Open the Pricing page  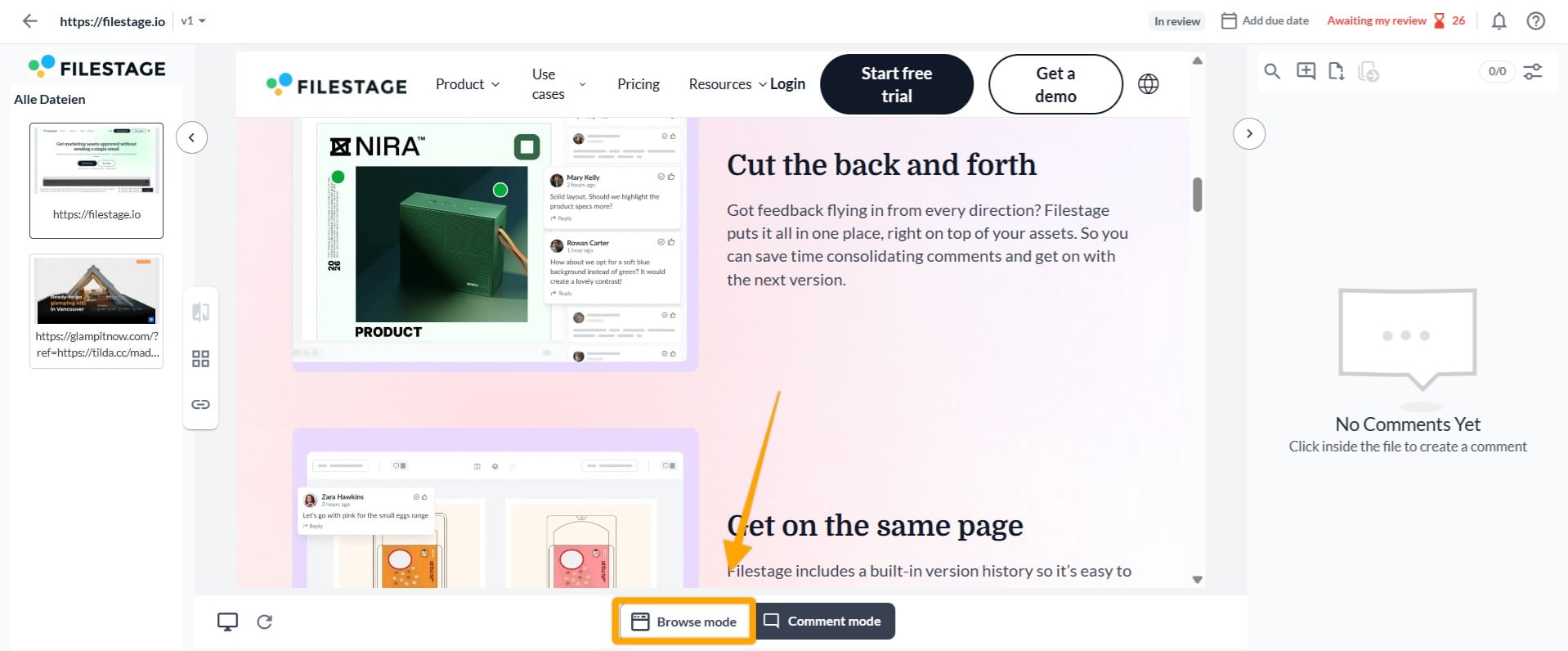pos(638,84)
